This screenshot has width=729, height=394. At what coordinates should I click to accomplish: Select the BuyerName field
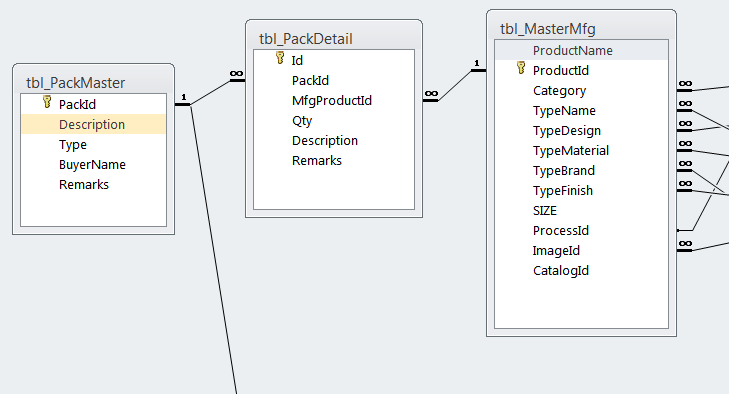point(93,165)
